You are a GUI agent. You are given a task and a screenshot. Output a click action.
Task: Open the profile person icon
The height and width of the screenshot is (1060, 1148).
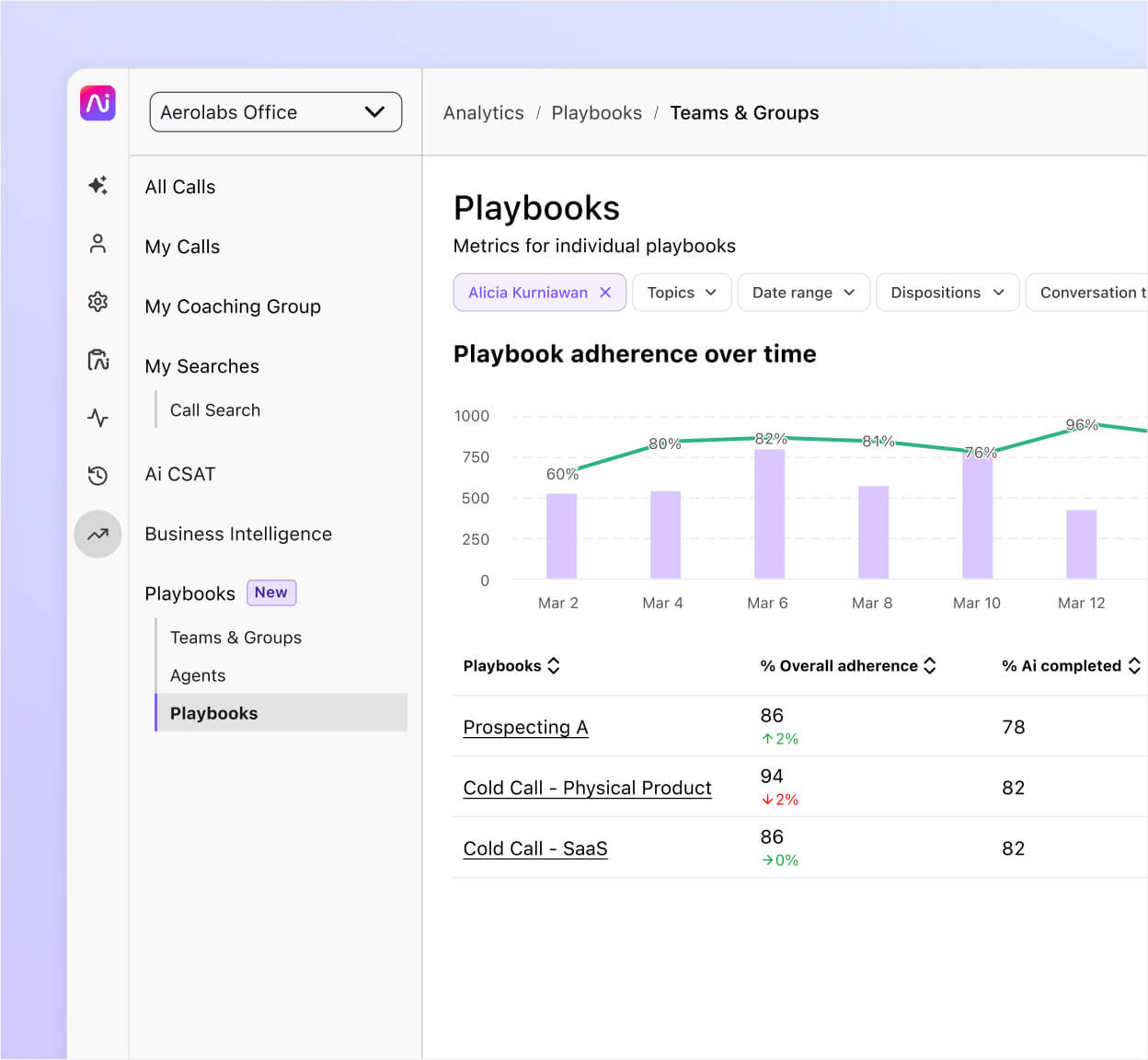[x=98, y=244]
